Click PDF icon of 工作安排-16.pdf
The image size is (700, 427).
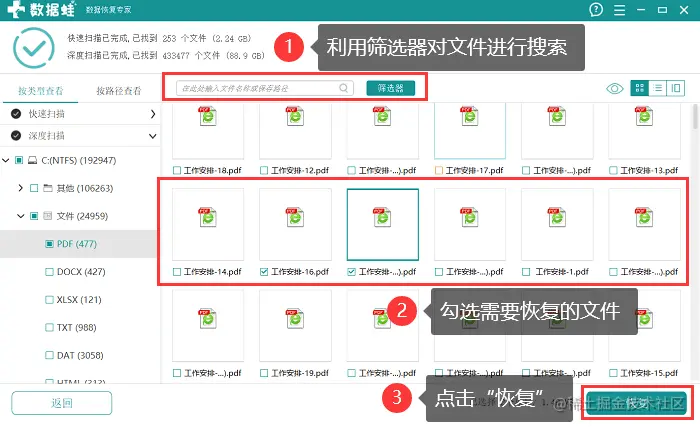click(x=295, y=217)
